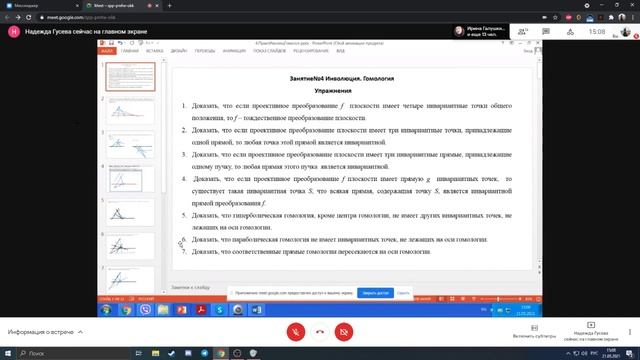Open the Chrome three-dot menu

click(633, 18)
